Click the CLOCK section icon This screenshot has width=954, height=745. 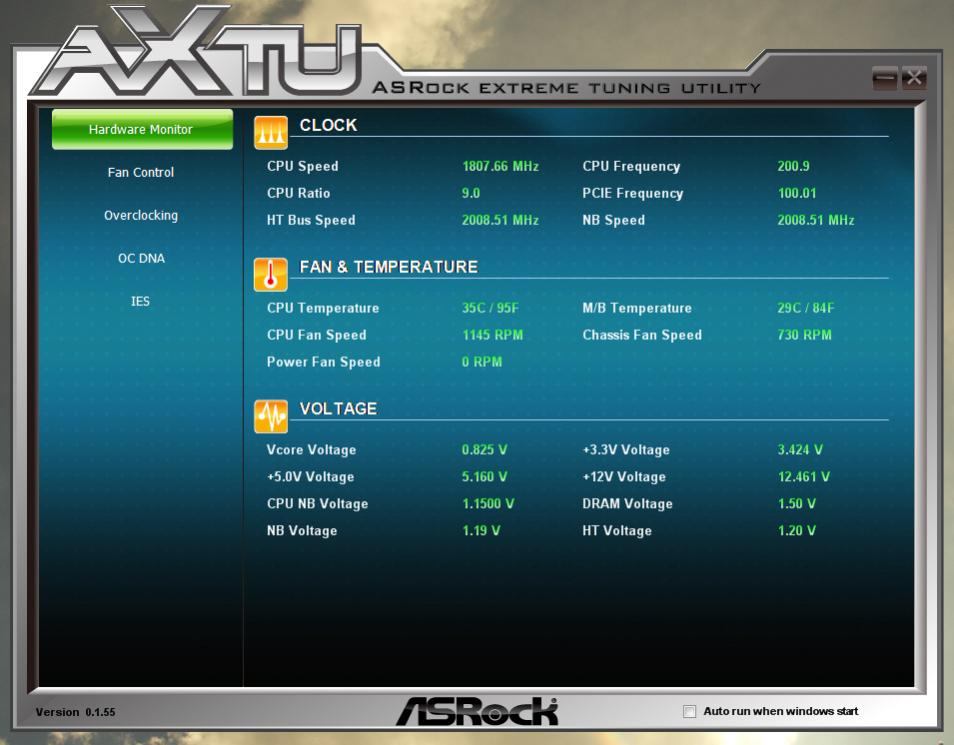click(x=271, y=133)
